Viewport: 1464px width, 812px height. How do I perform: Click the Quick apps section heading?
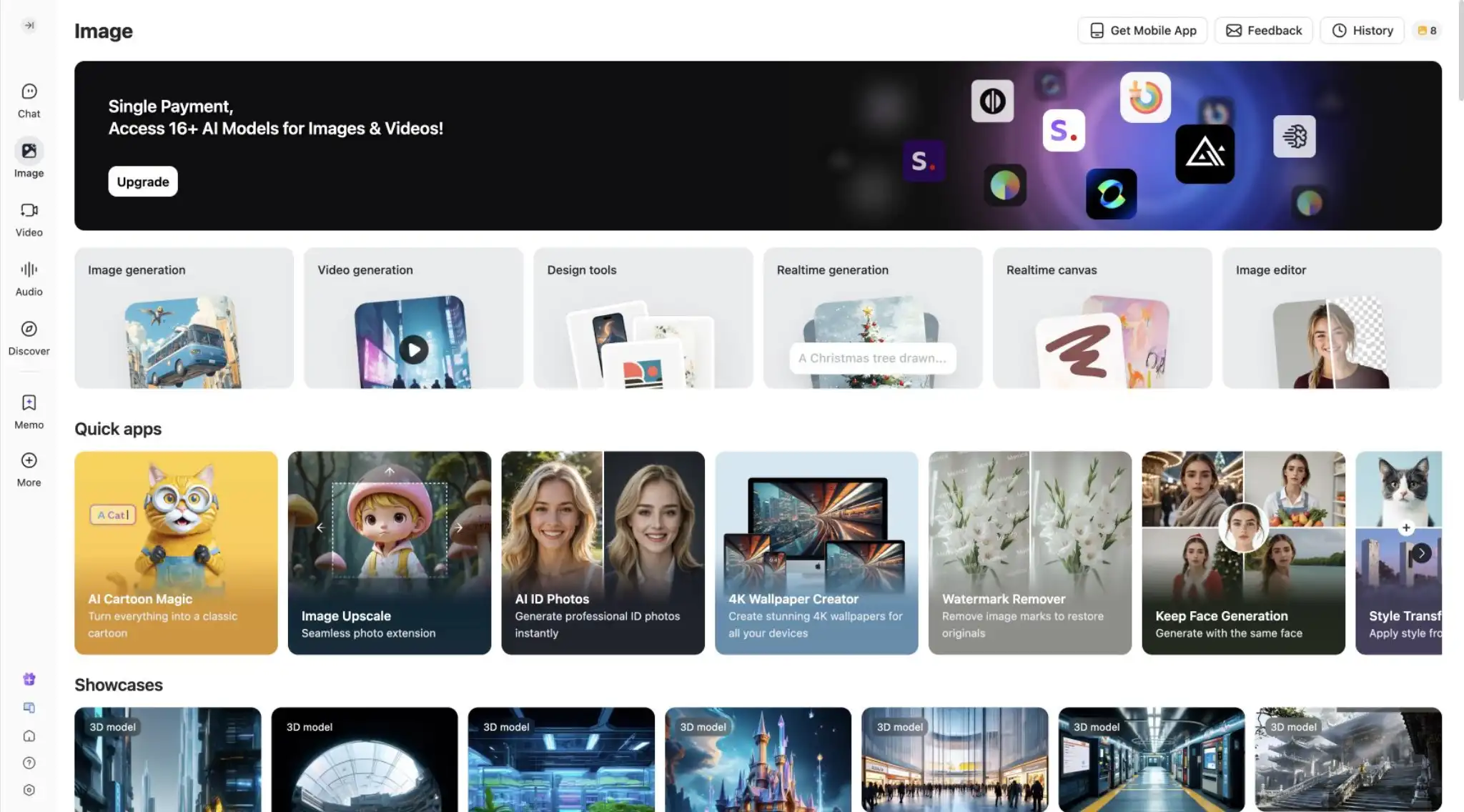click(118, 429)
